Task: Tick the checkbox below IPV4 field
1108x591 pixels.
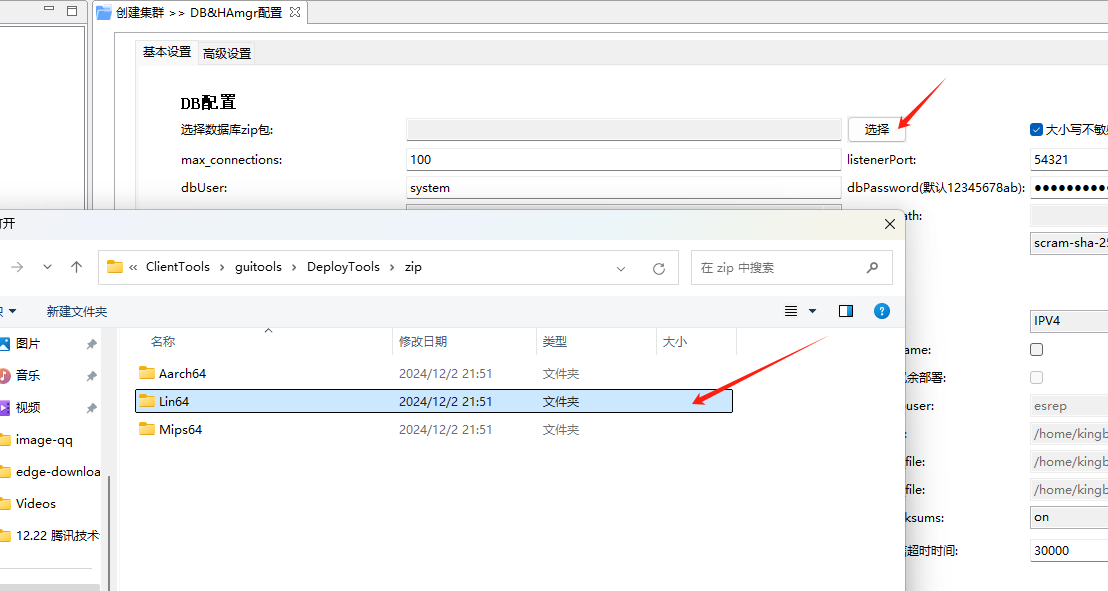Action: coord(1037,350)
